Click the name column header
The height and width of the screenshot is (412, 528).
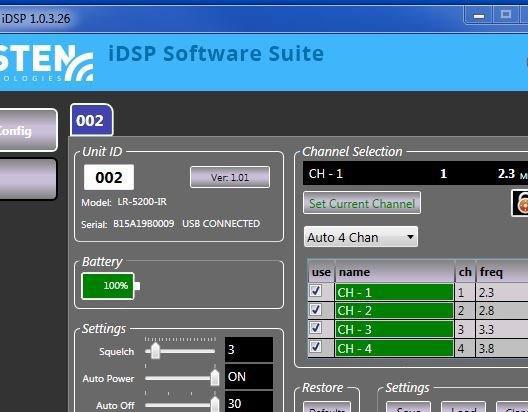coord(394,271)
